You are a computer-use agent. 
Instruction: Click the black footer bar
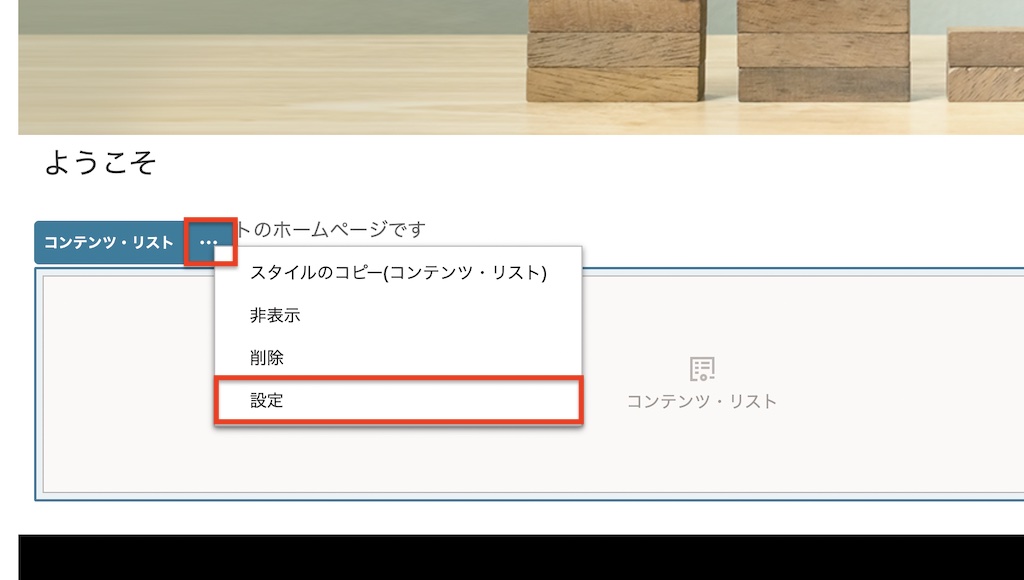pos(512,555)
